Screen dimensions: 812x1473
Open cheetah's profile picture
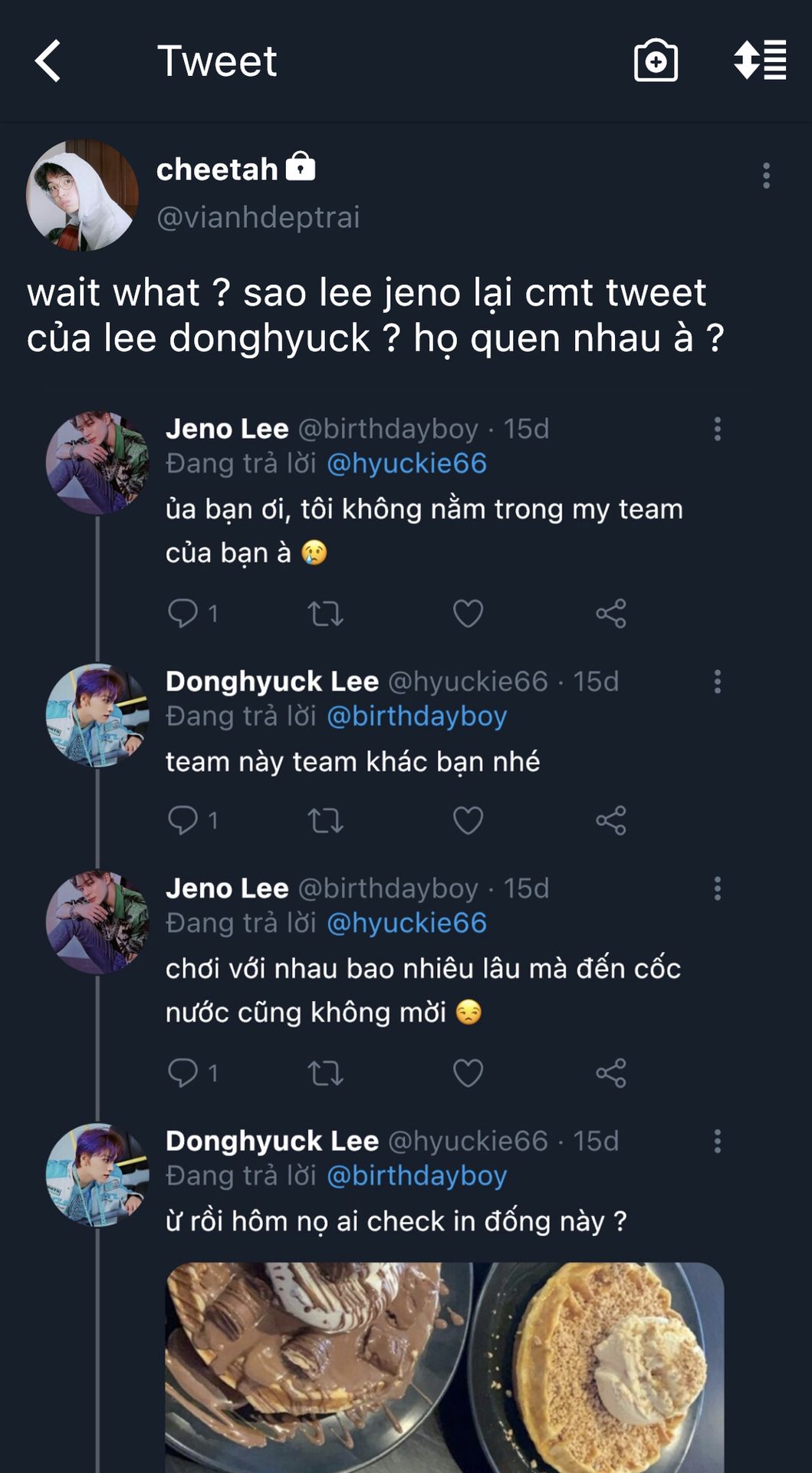click(82, 195)
